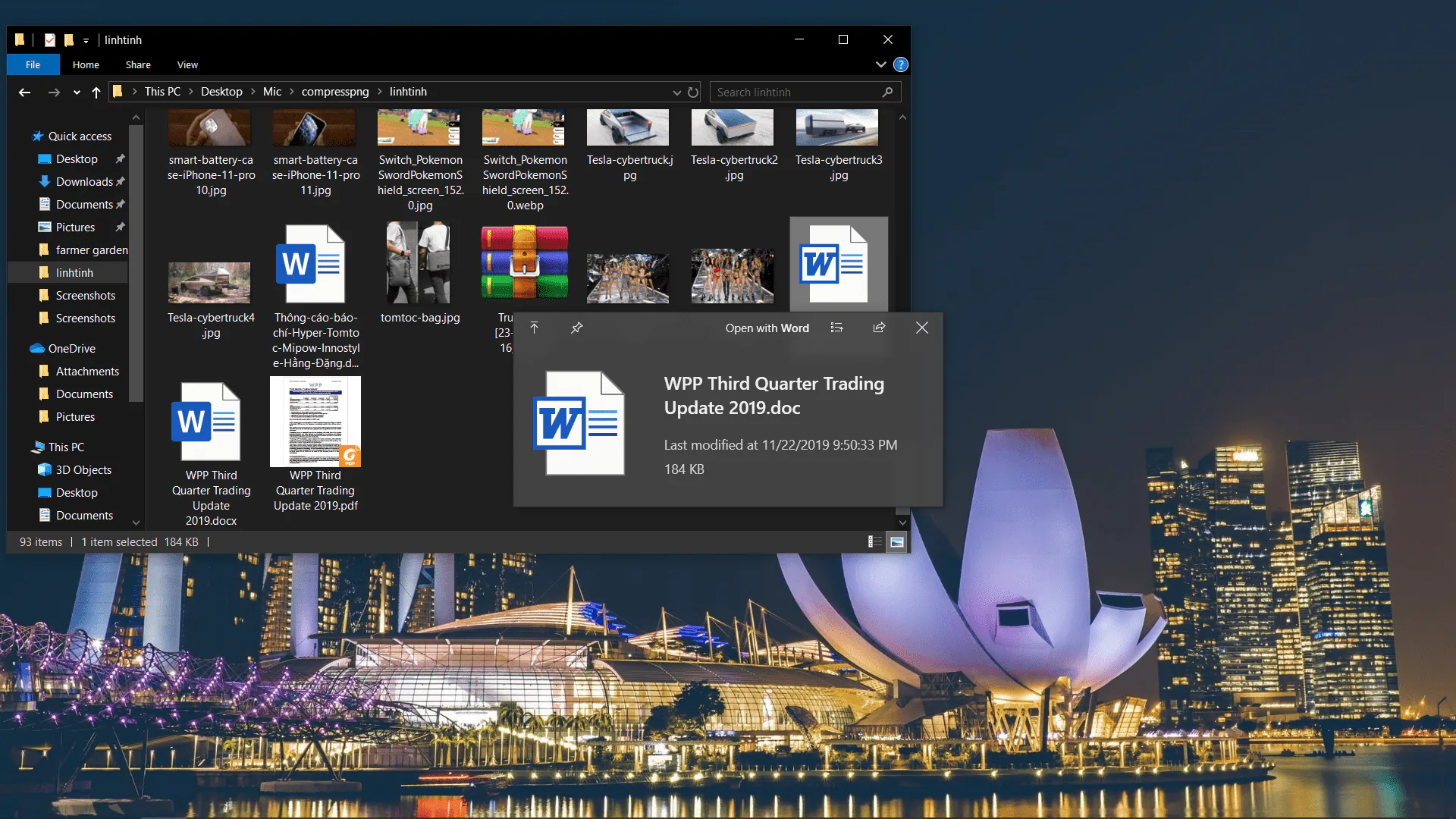The height and width of the screenshot is (819, 1456).
Task: Click the New folder icon in title bar
Action: [x=69, y=40]
